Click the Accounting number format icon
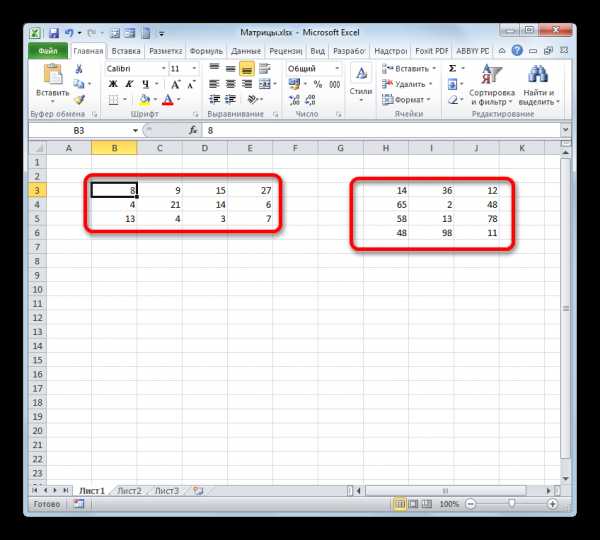Image resolution: width=600 pixels, height=540 pixels. (x=294, y=84)
